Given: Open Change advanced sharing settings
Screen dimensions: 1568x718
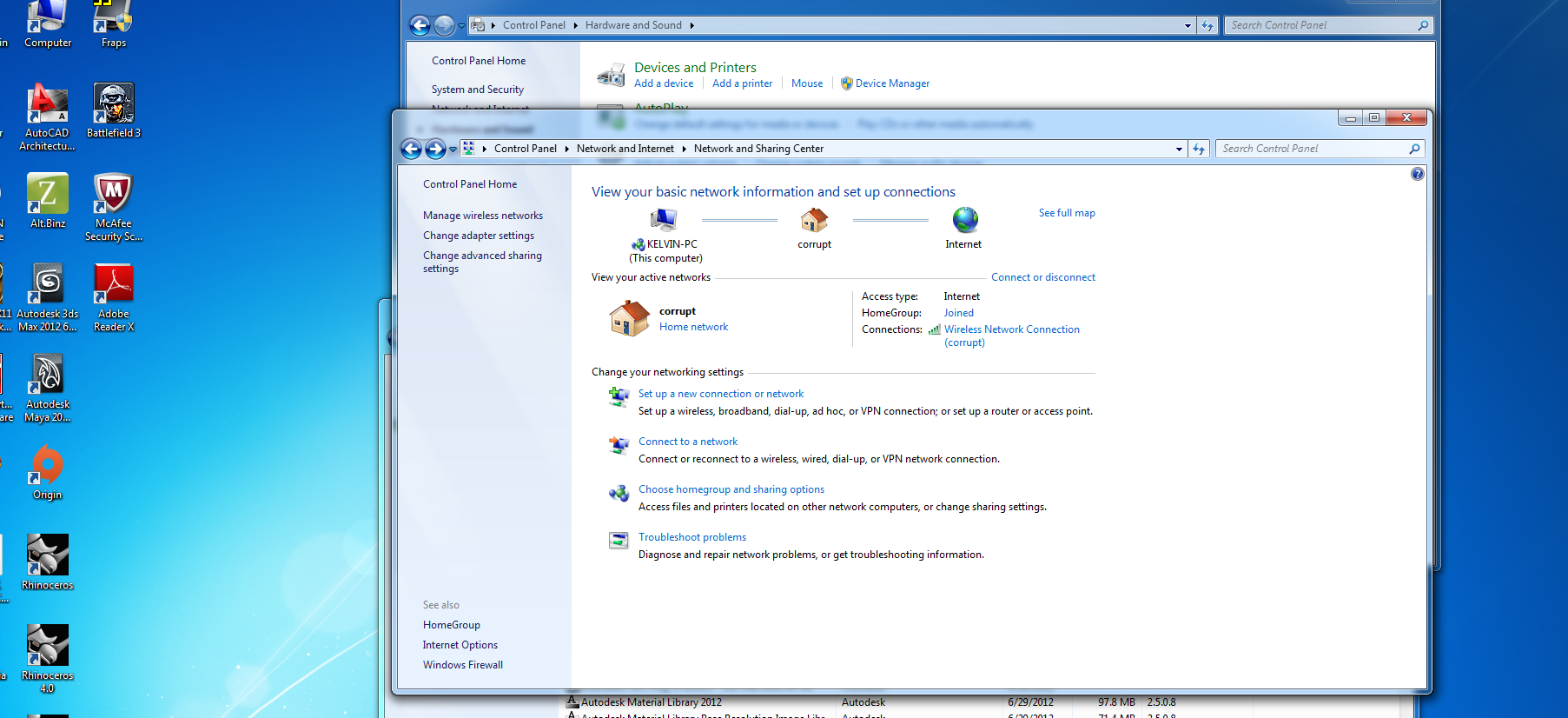Looking at the screenshot, I should [x=482, y=262].
